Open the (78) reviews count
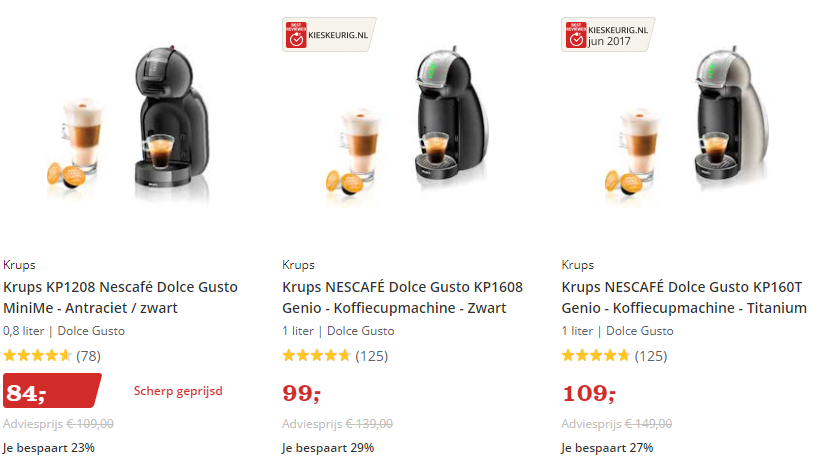The image size is (823, 459). point(88,355)
